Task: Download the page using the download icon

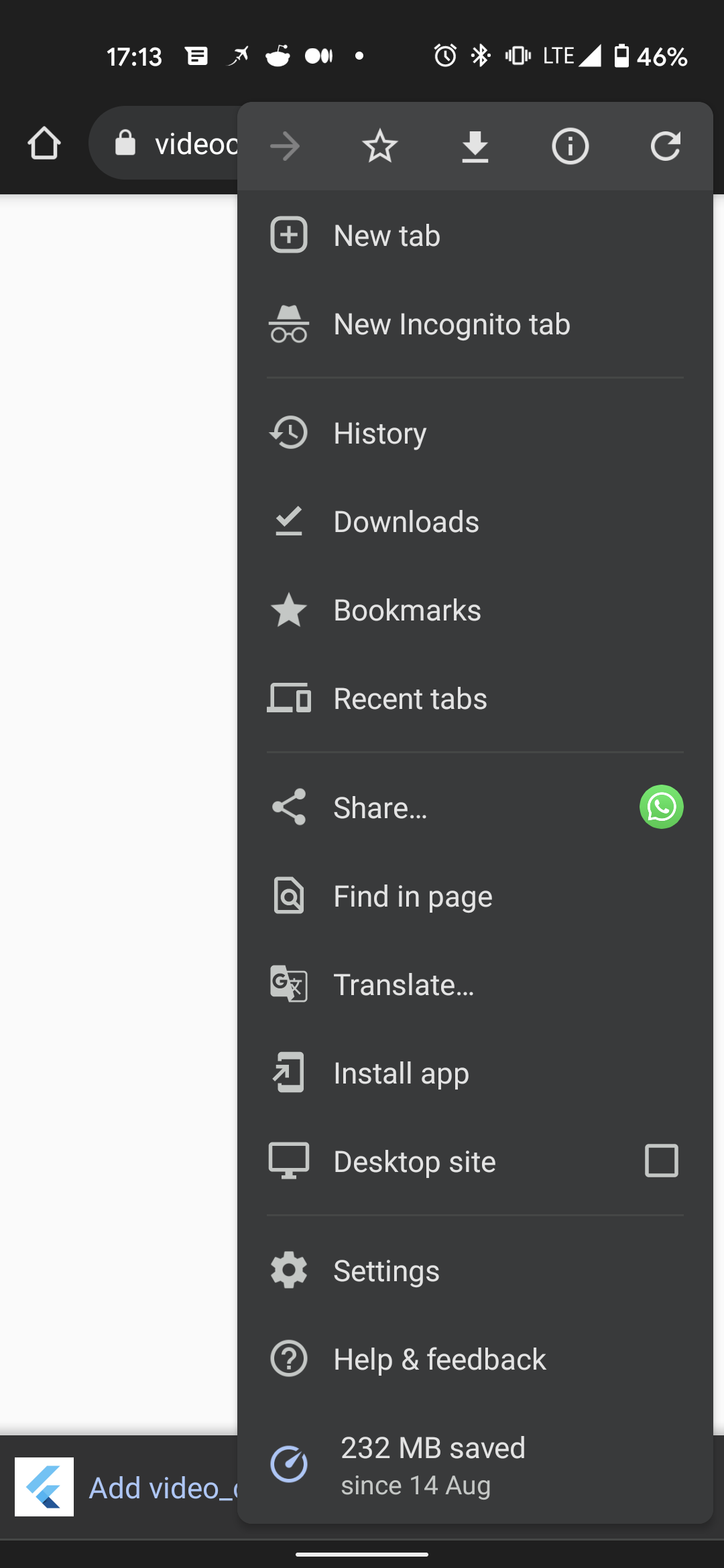Action: point(475,145)
